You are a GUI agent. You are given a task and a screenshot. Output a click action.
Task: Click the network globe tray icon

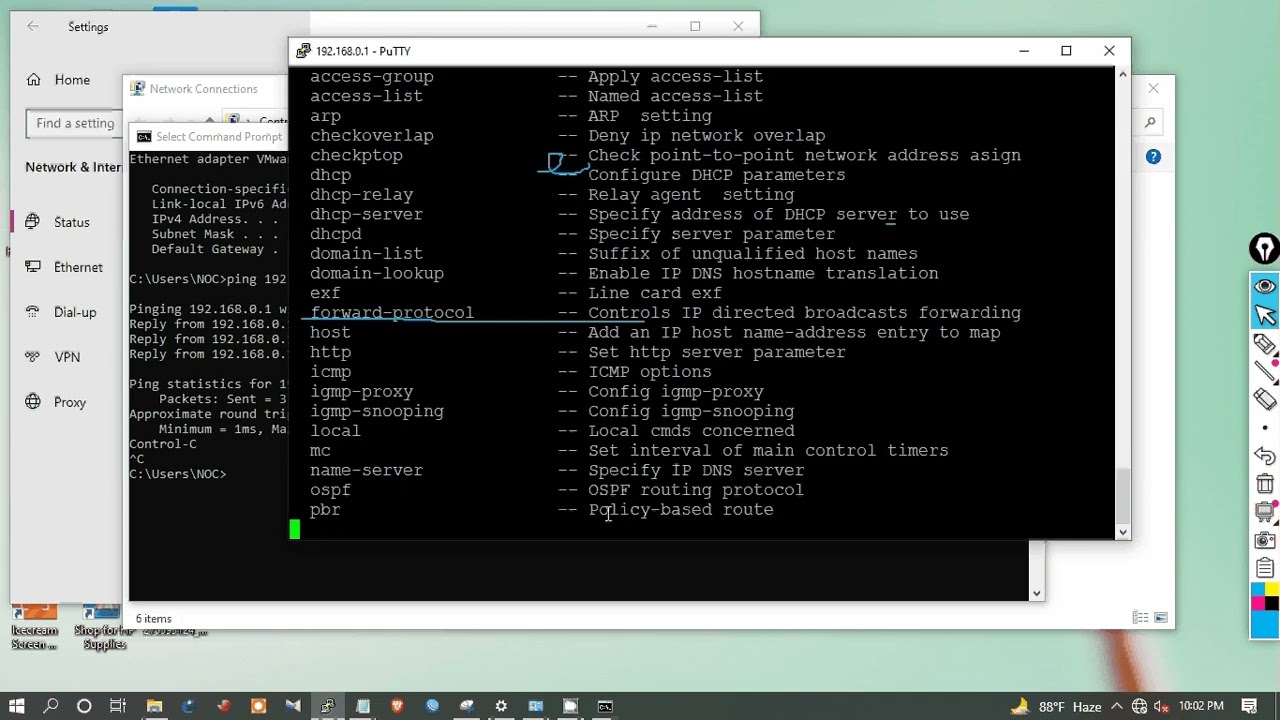click(x=1138, y=706)
